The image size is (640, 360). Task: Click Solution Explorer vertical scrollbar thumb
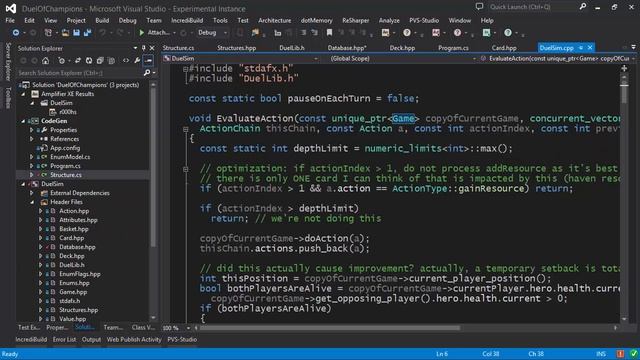(153, 167)
